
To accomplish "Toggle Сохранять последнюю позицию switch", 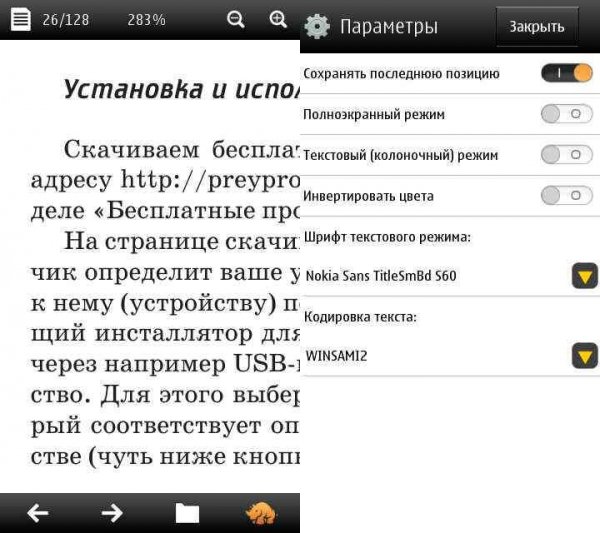I will point(567,73).
